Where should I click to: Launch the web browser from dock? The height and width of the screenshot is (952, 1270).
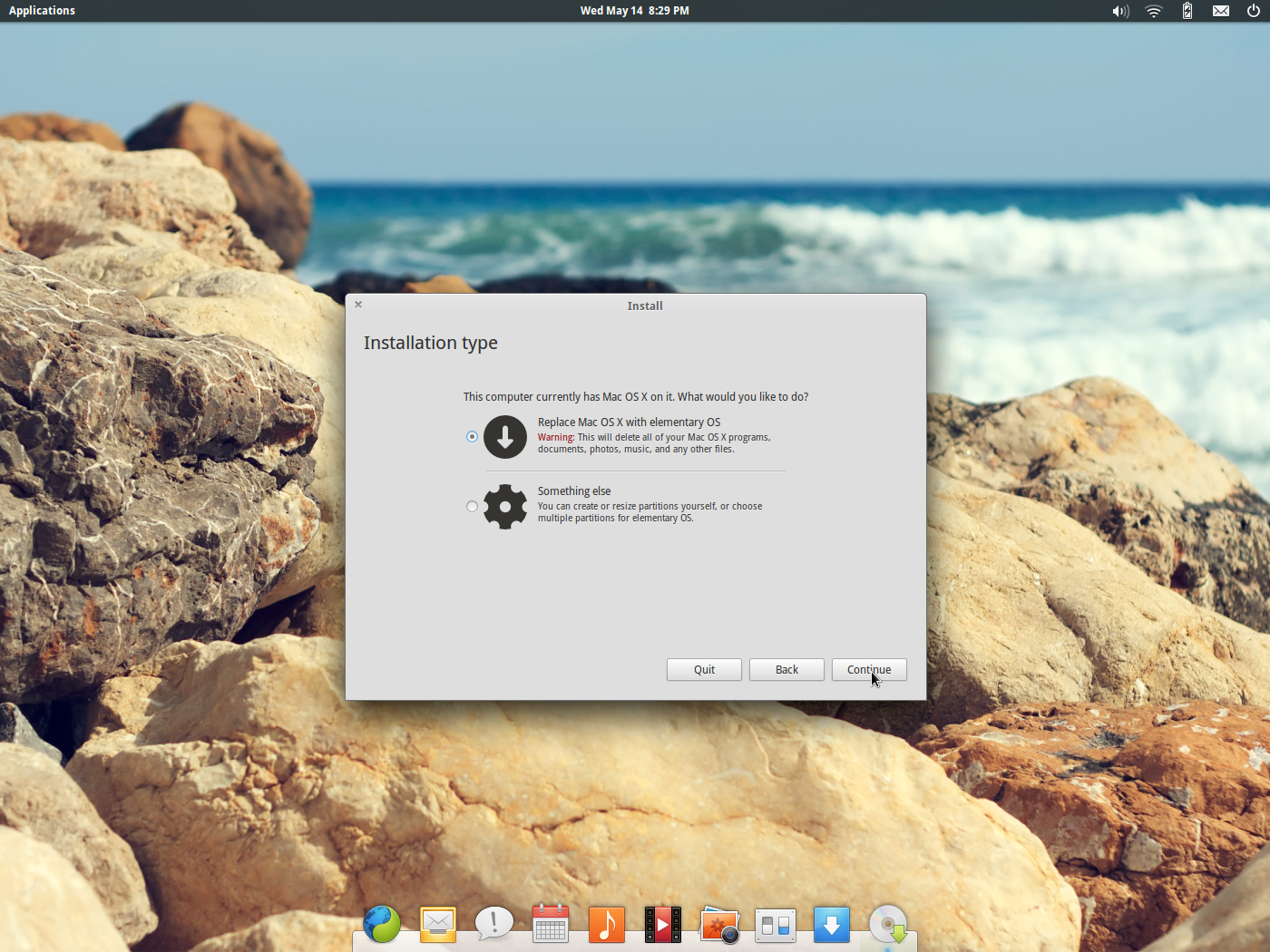point(382,925)
